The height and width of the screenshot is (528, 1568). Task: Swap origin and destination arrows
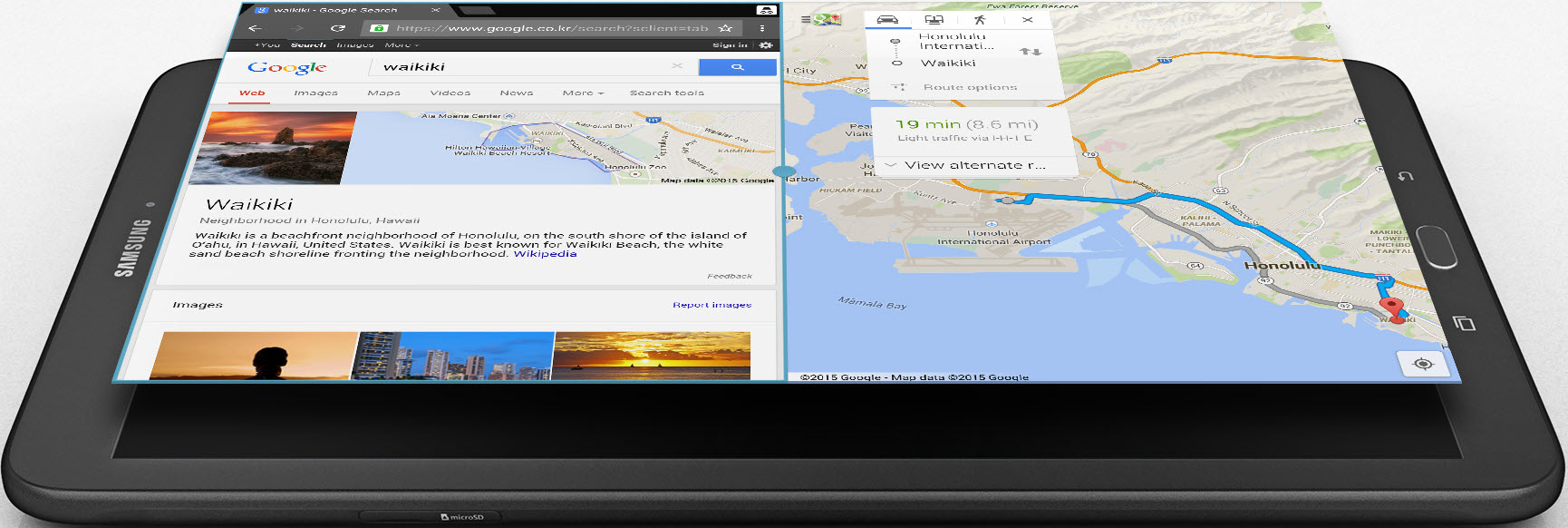[1031, 52]
